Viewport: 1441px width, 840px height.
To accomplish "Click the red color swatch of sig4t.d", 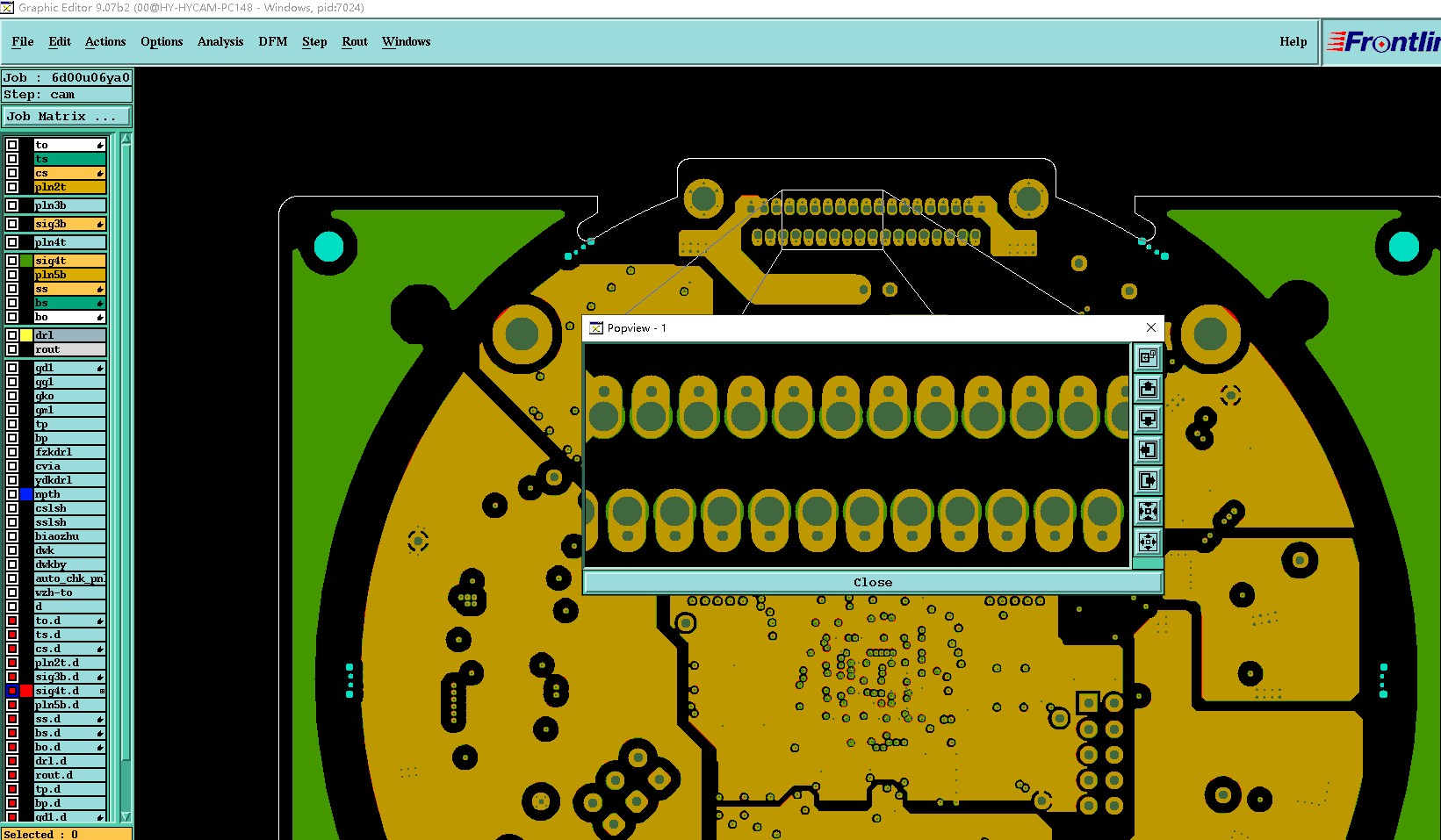I will [26, 691].
